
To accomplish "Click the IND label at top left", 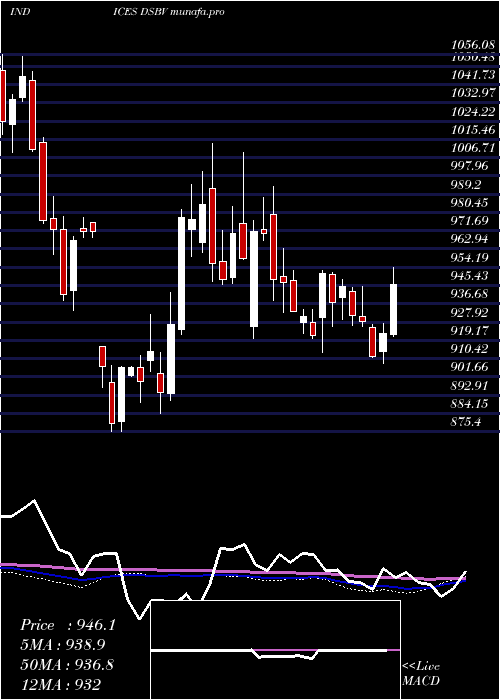I will 20,12.
